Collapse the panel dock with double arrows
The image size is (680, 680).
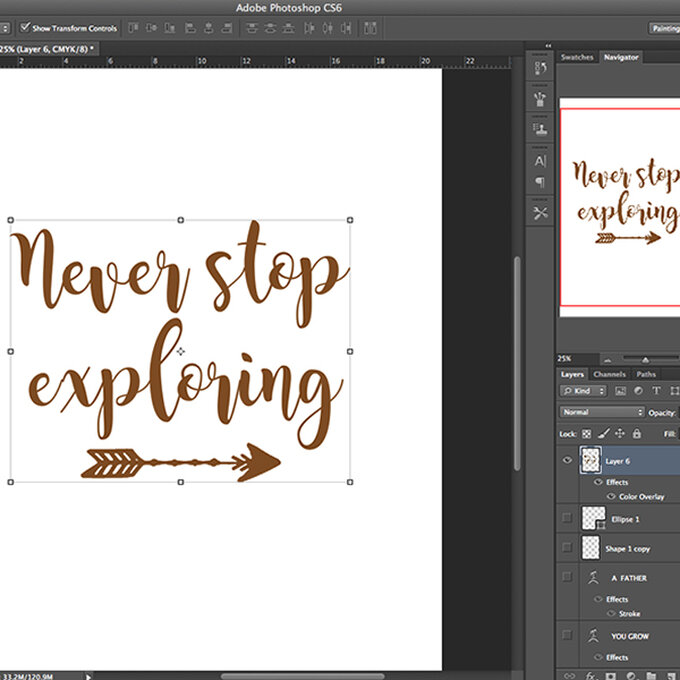(547, 45)
